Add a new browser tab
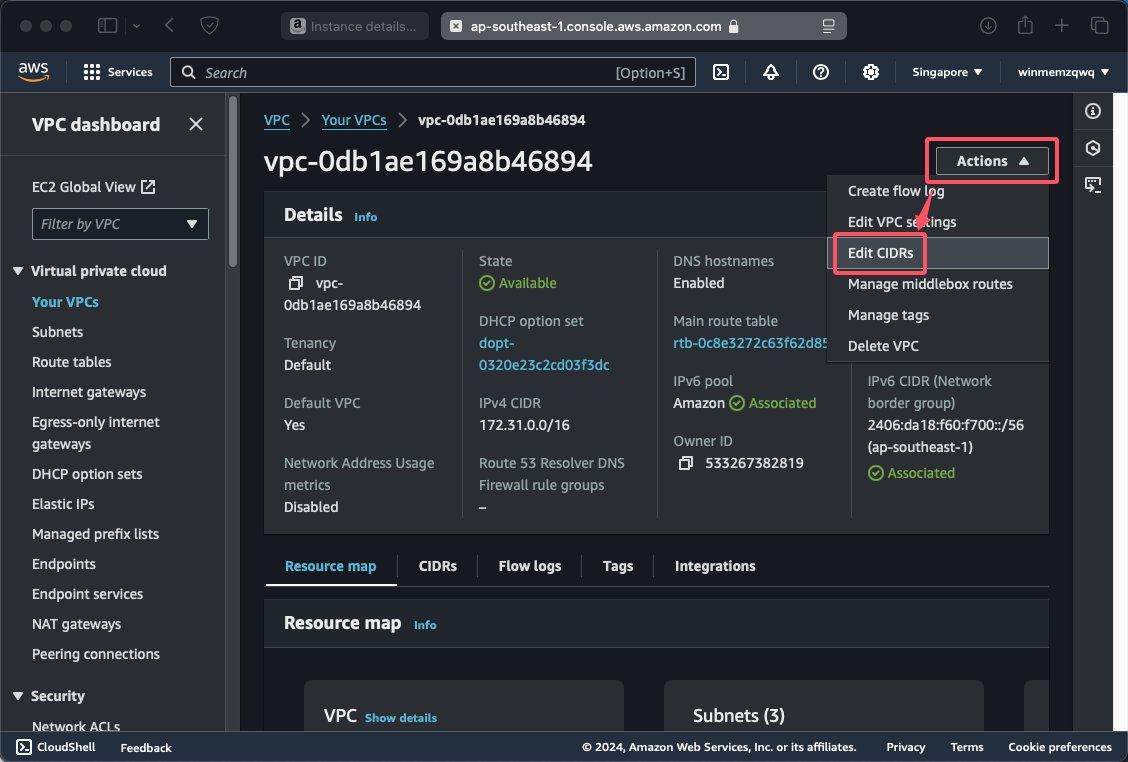Viewport: 1128px width, 762px height. coord(1062,26)
